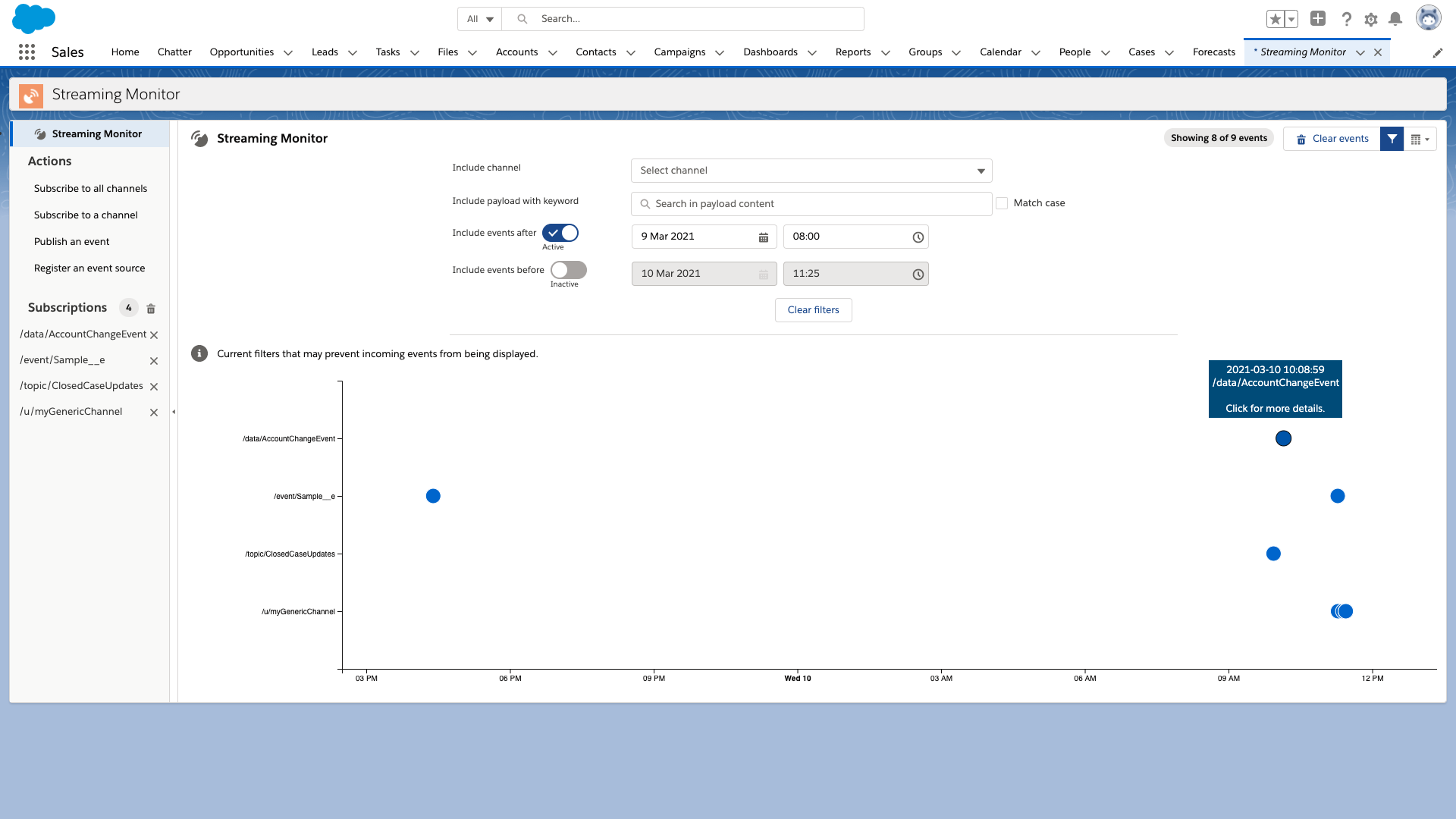This screenshot has width=1456, height=819.
Task: Select Publish an event action
Action: (x=71, y=242)
